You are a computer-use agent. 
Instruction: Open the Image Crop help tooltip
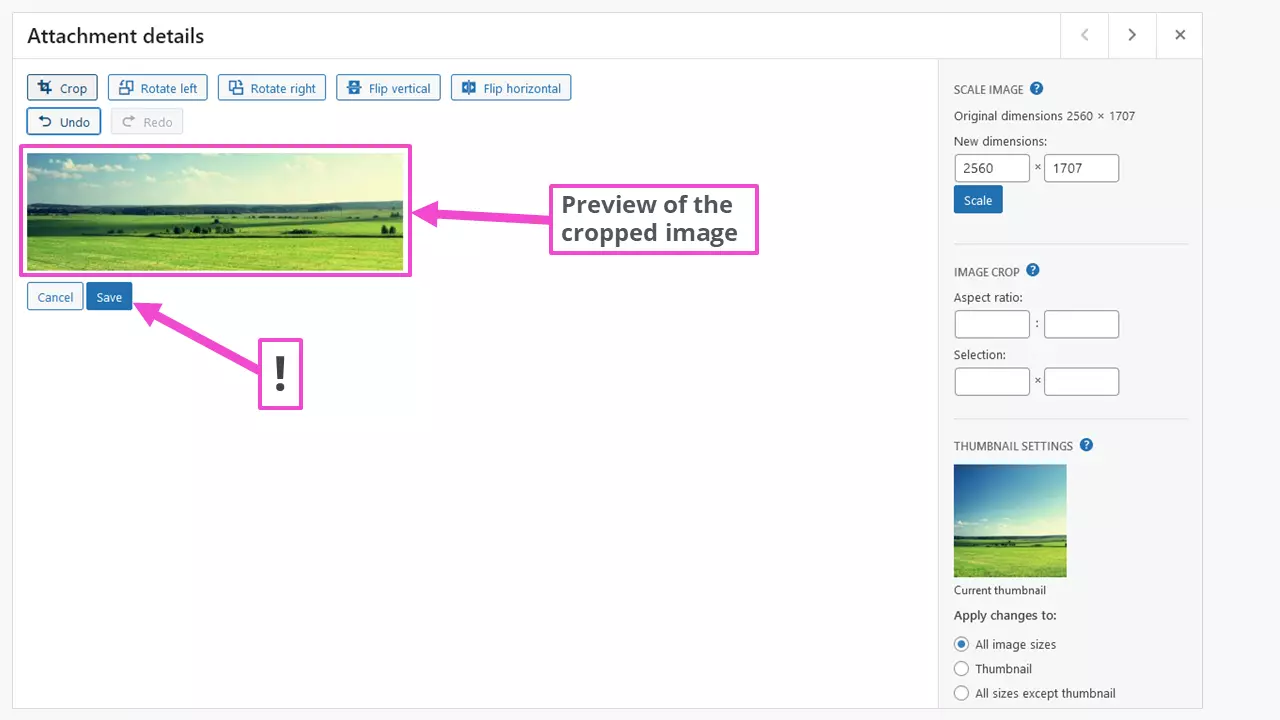(x=1033, y=270)
